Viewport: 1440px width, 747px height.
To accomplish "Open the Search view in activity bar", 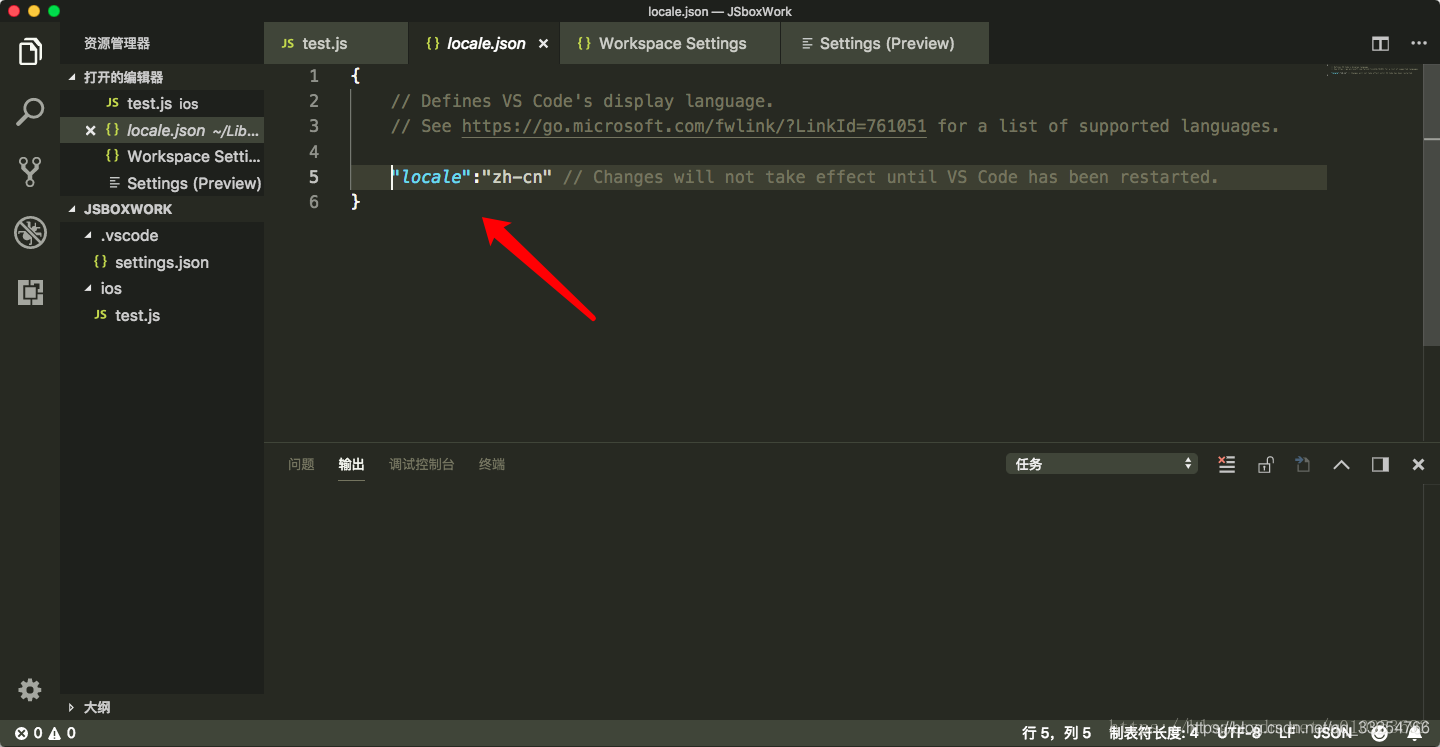I will [30, 112].
